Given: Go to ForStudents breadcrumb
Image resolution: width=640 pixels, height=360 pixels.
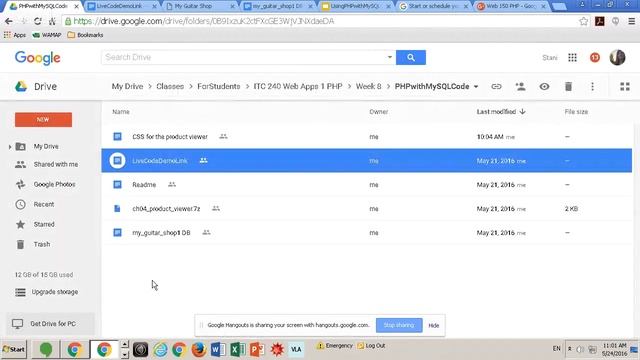Looking at the screenshot, I should point(218,87).
